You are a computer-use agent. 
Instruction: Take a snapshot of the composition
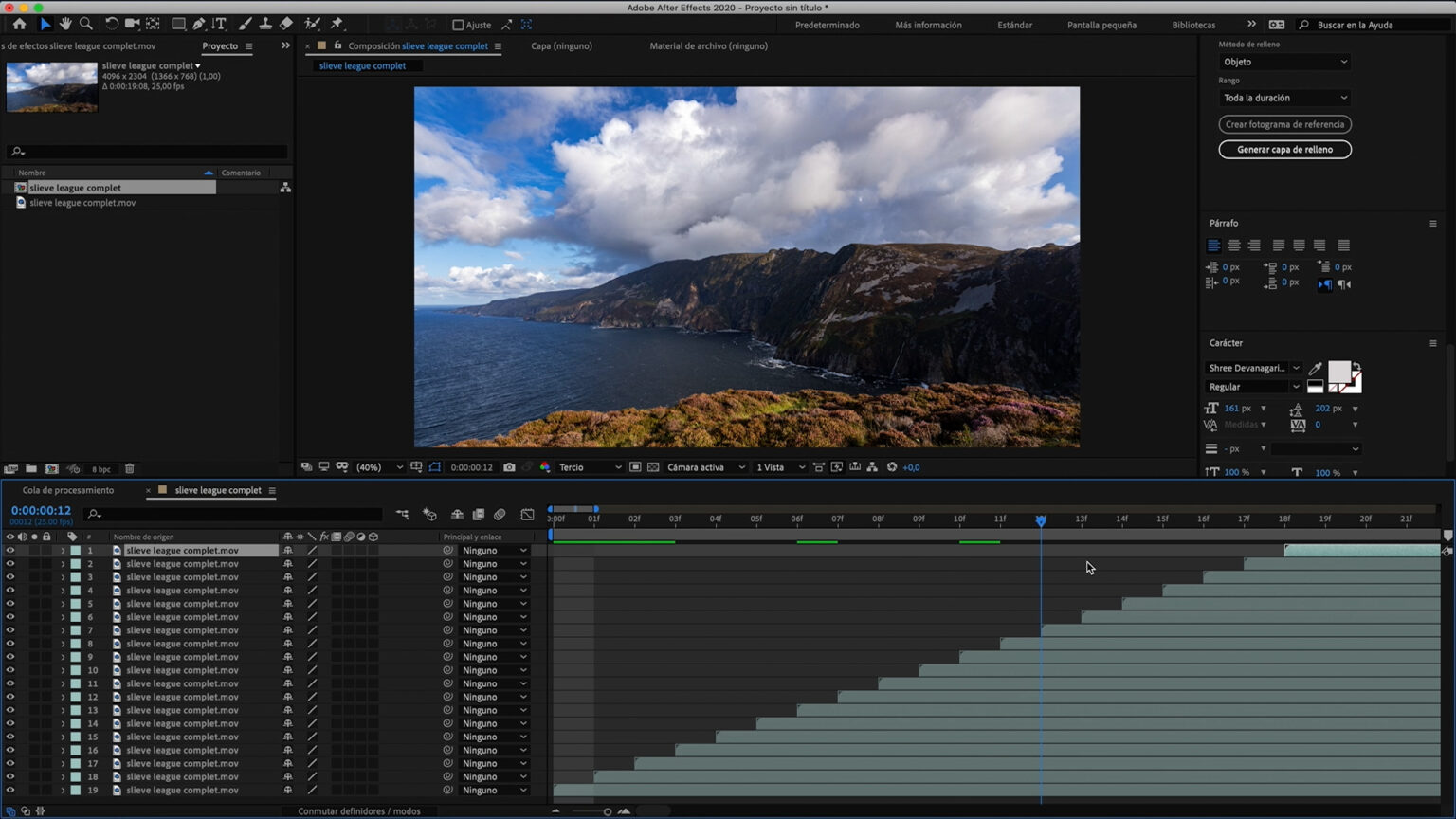point(510,466)
